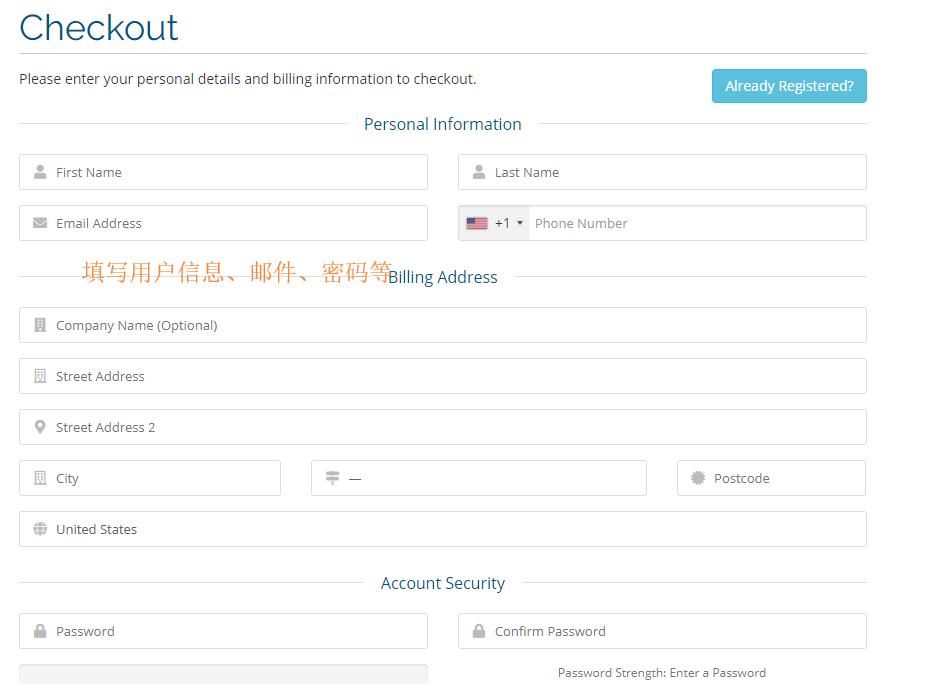Click the padlock icon in Password field

coord(40,631)
